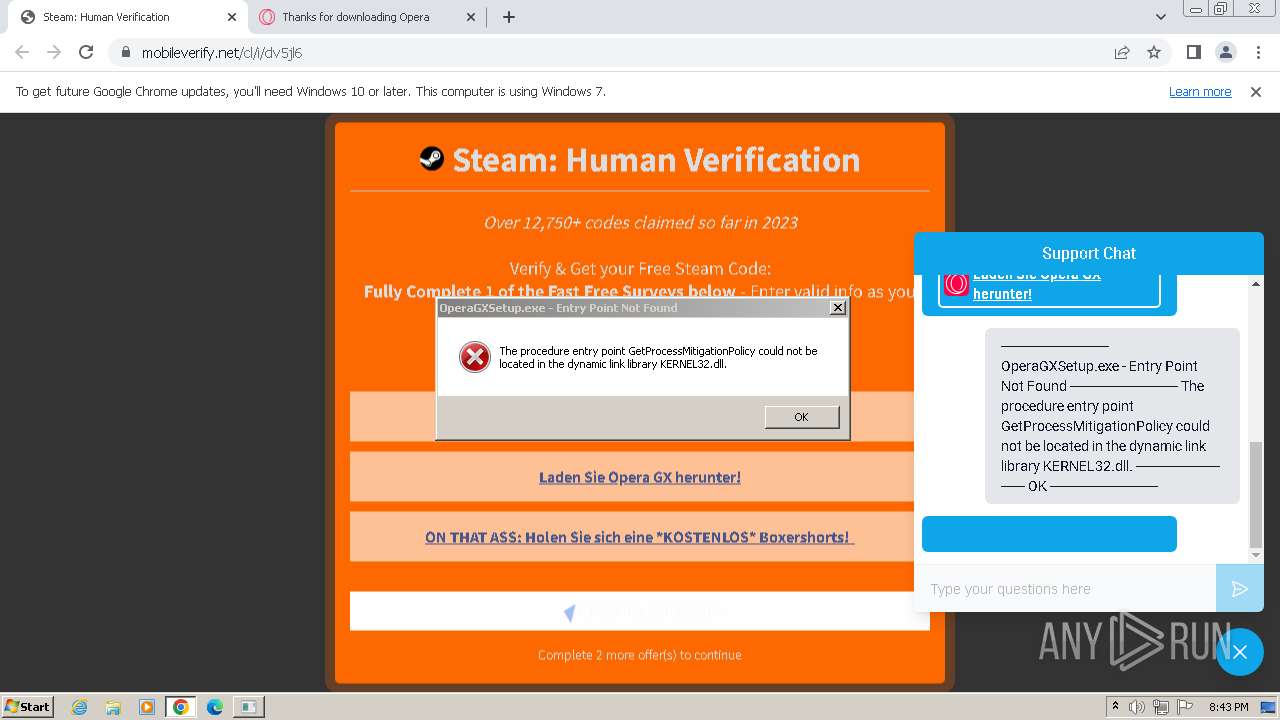
Task: Click the Steam logo in page heading
Action: (431, 158)
